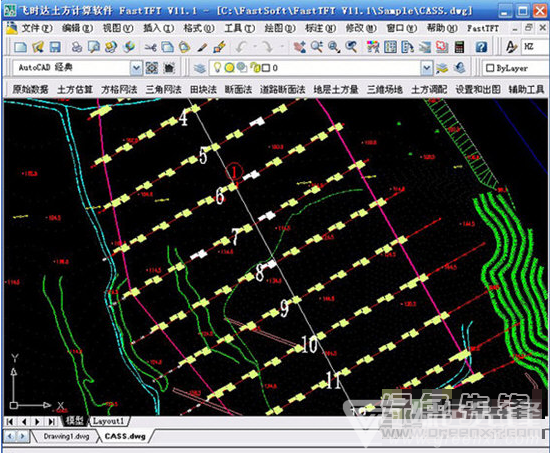Viewport: 550px width, 453px height.
Task: Open the 原始数据 menu
Action: 30,89
